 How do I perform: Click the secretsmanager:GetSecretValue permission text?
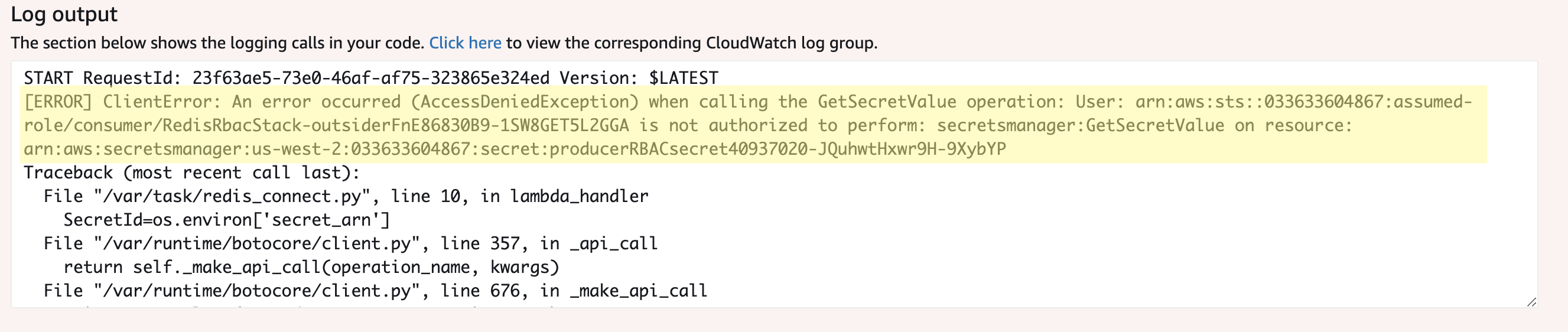1081,125
